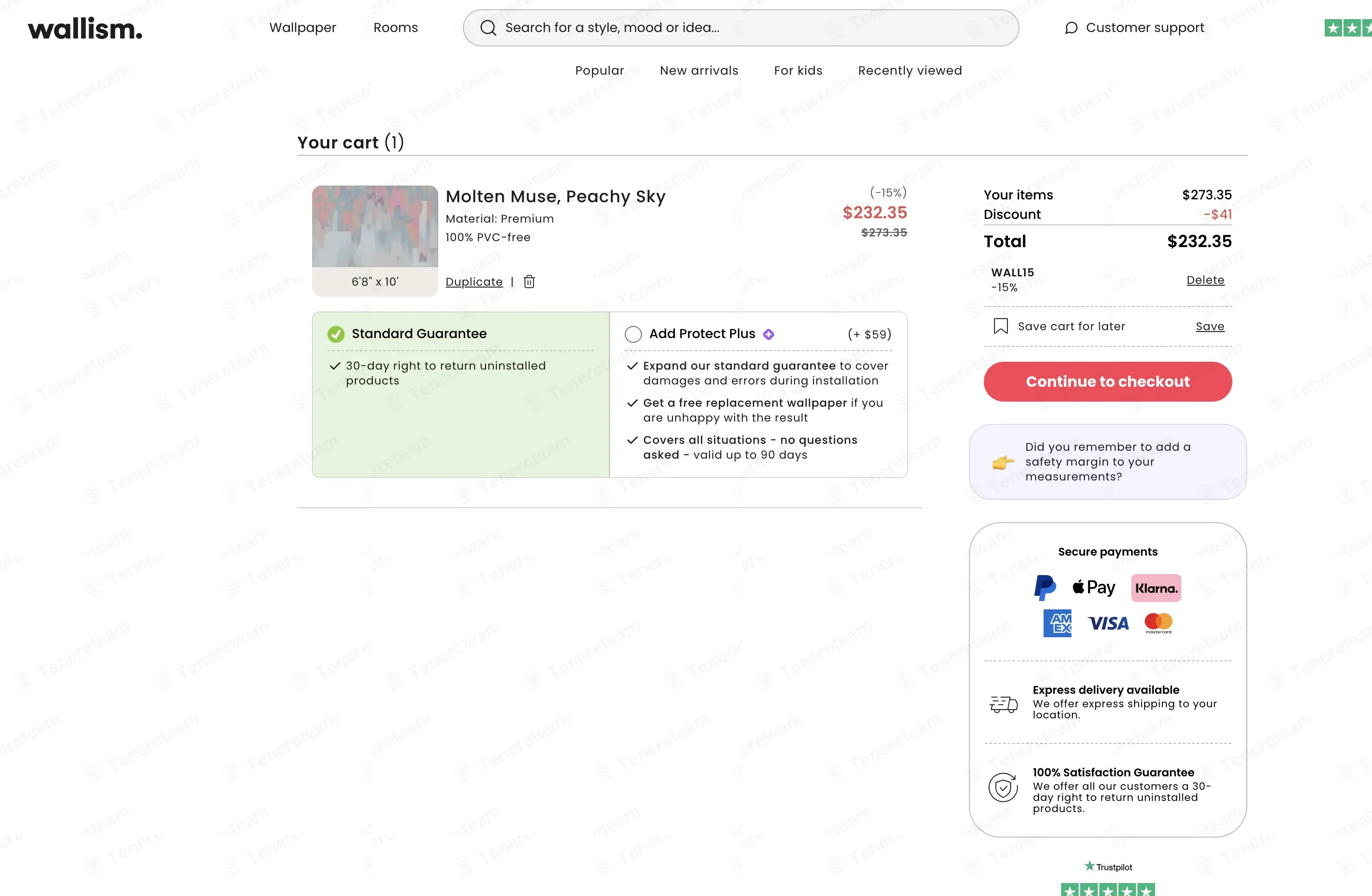This screenshot has height=896, width=1372.
Task: Click Continue to checkout button
Action: [x=1108, y=382]
